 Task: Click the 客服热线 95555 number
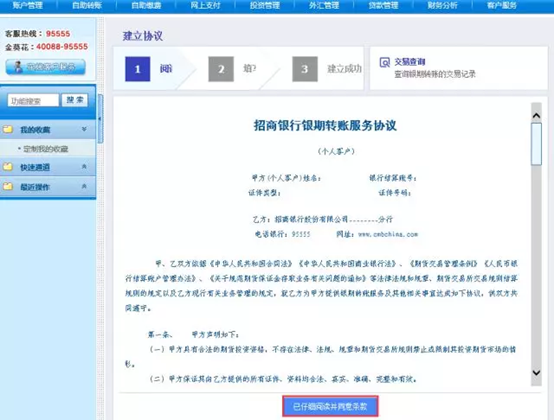click(x=58, y=34)
